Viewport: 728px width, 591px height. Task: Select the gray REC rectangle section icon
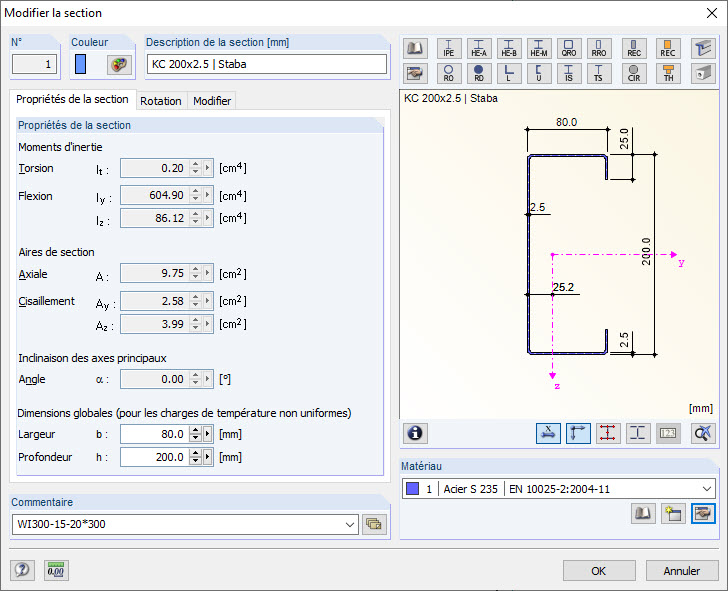point(634,48)
